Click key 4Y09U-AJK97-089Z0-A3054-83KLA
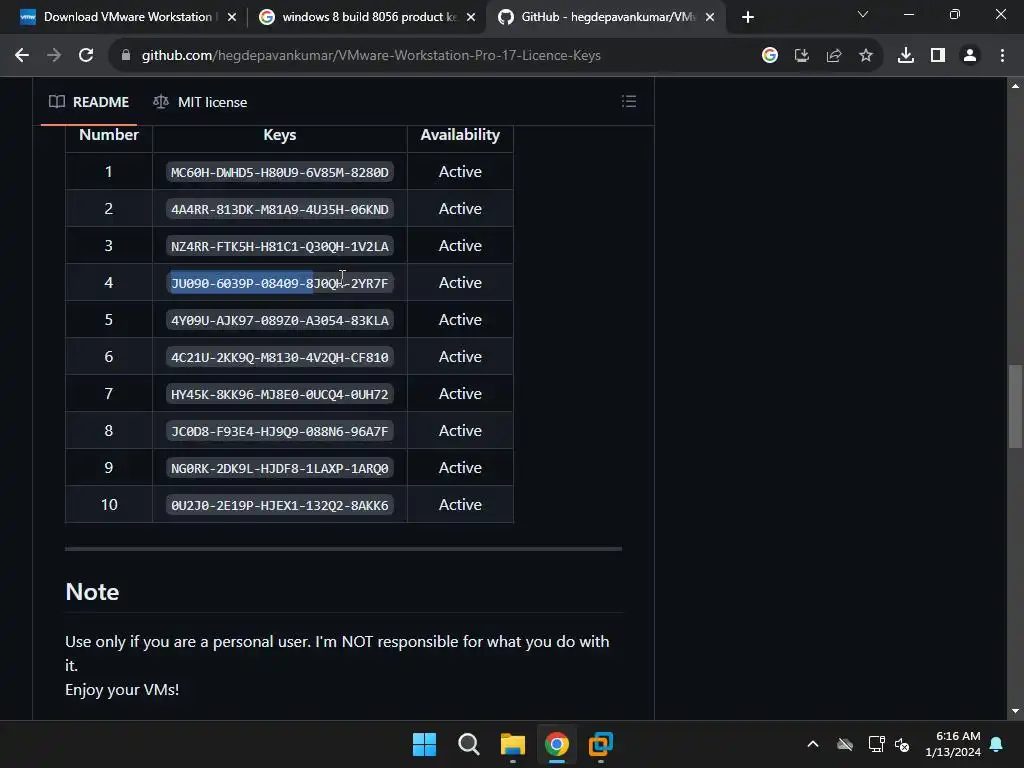1024x768 pixels. click(280, 320)
